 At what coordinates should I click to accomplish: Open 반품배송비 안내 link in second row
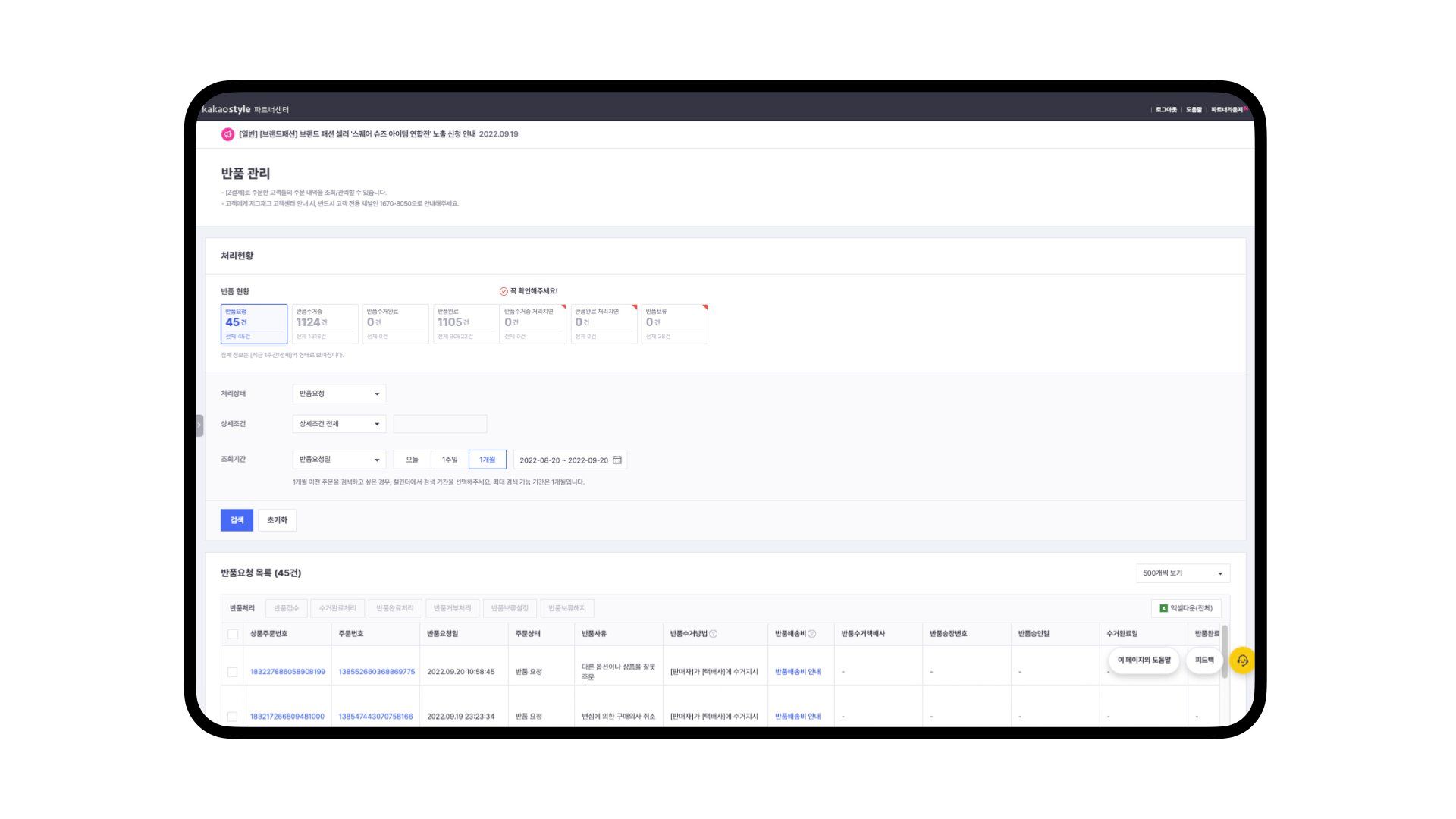(x=798, y=717)
